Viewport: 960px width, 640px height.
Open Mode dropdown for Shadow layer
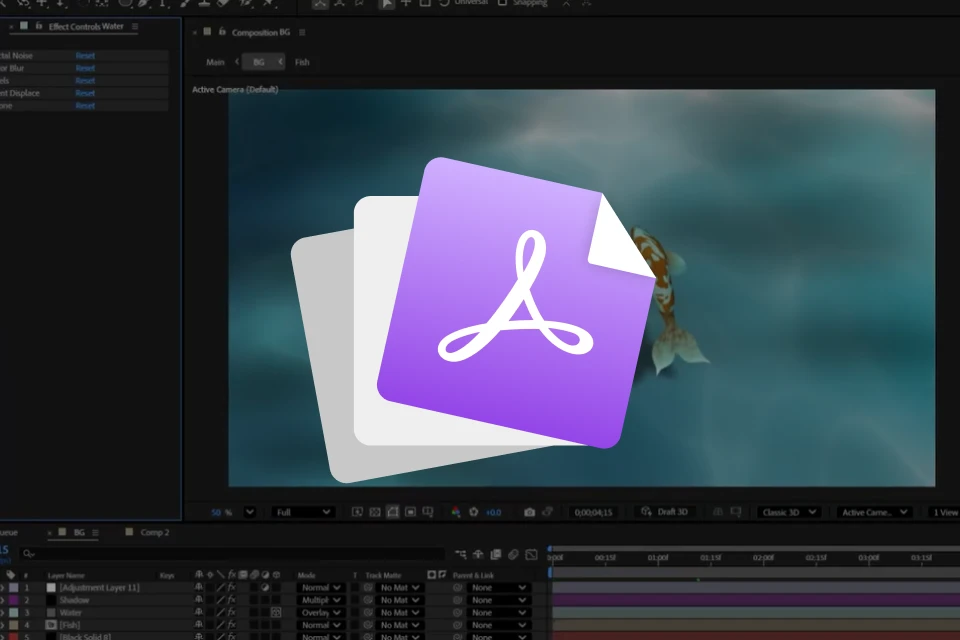[320, 600]
